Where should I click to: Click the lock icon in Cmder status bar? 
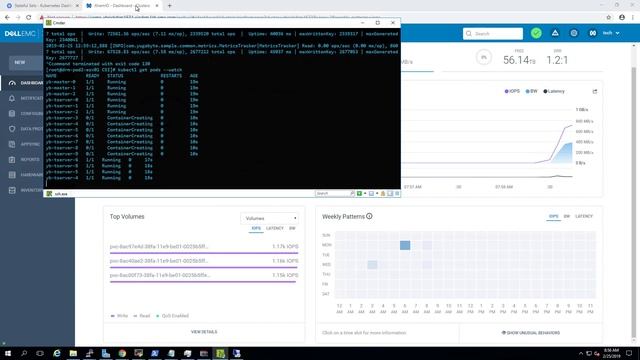(383, 193)
